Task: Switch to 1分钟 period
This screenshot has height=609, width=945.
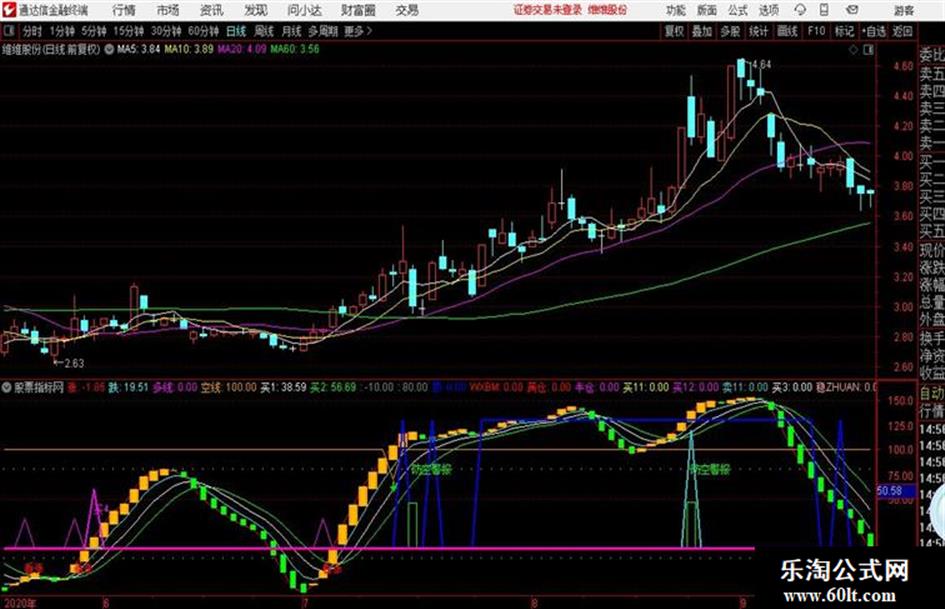Action: [61, 31]
